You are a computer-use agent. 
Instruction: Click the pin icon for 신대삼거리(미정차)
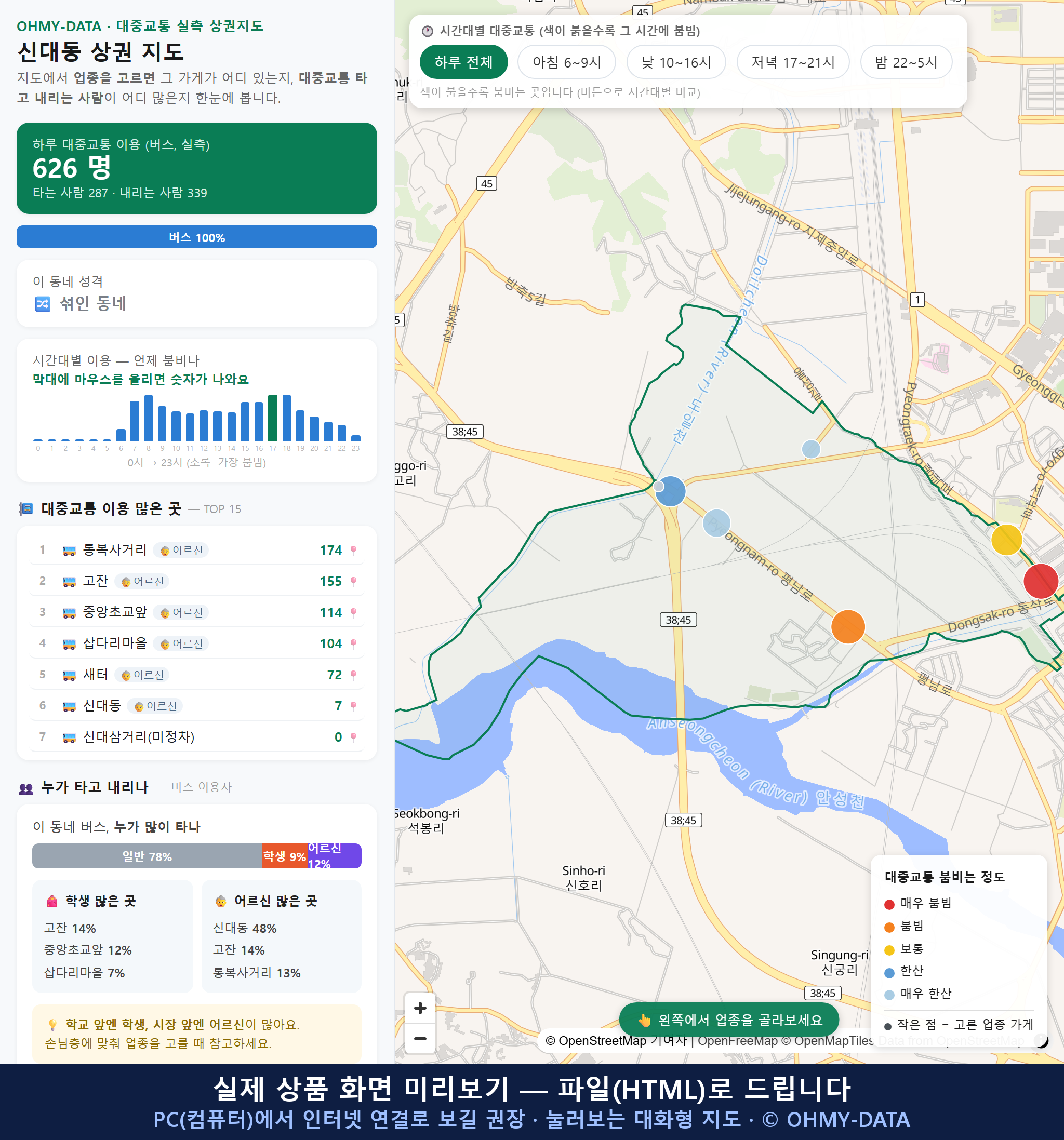(353, 737)
